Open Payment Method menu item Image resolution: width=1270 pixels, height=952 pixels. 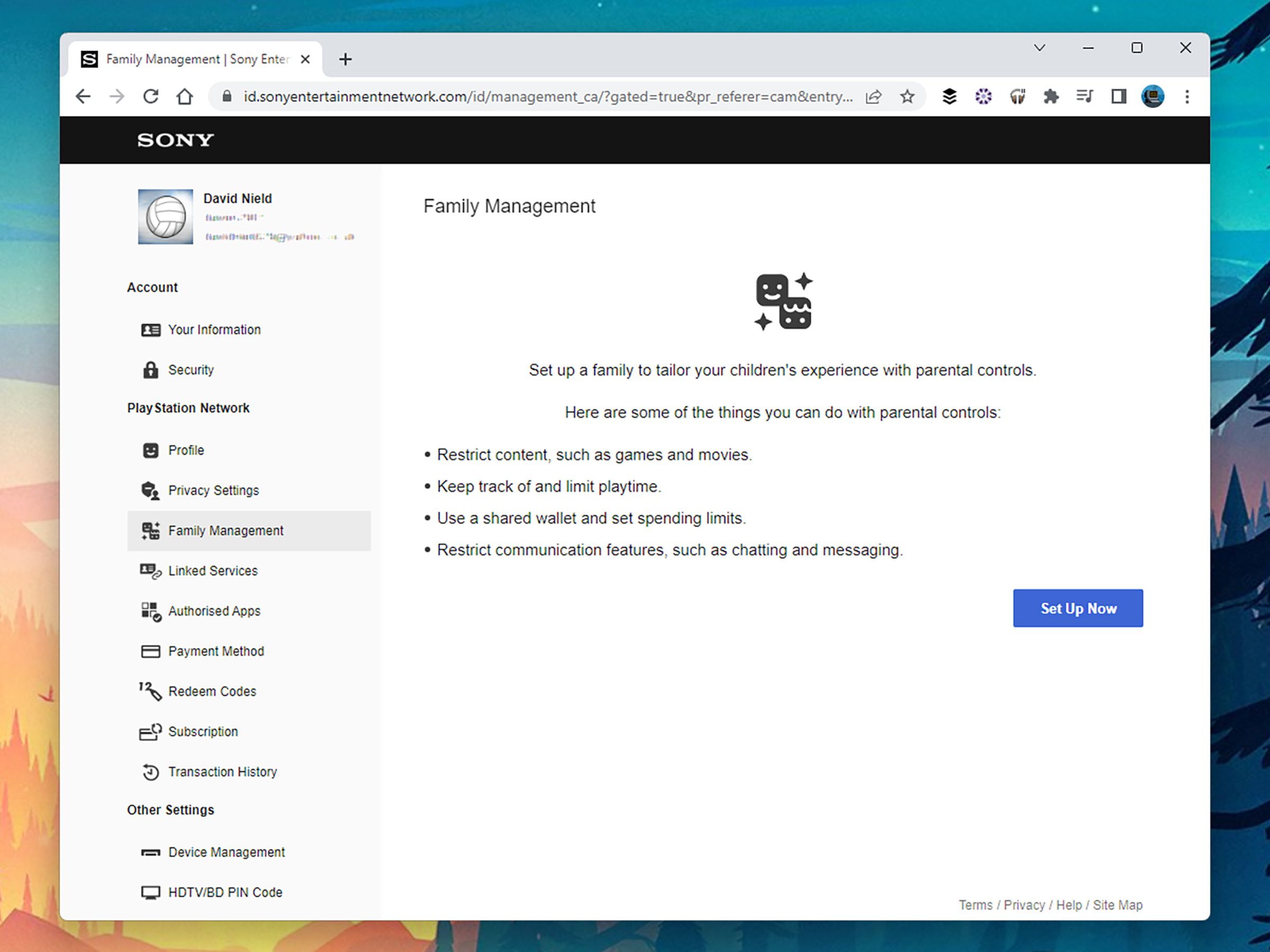[216, 651]
